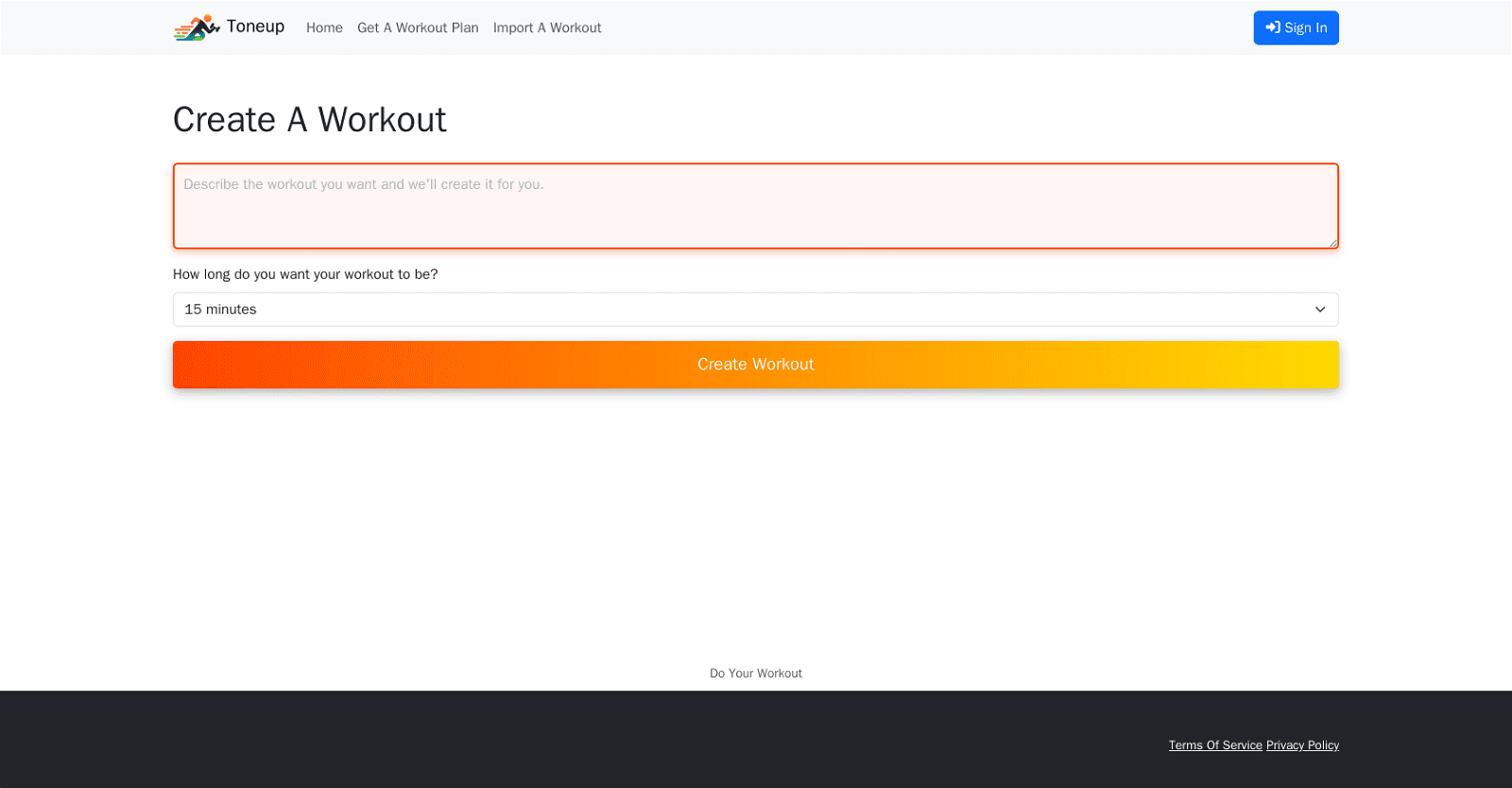Click the placeholder text describing the workout
1512x788 pixels.
pyautogui.click(x=364, y=184)
